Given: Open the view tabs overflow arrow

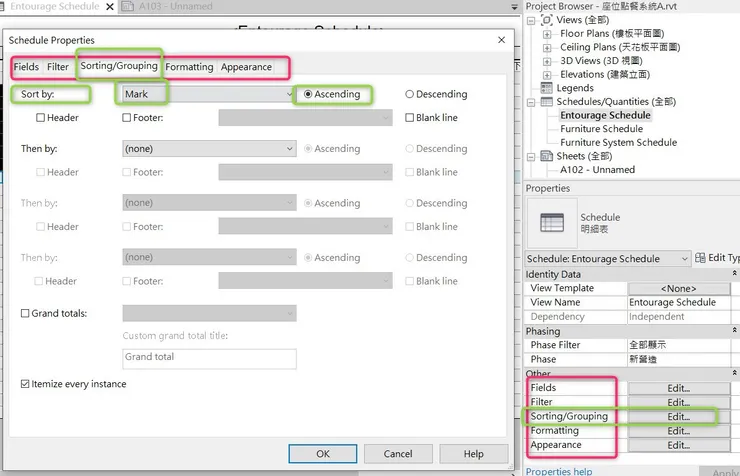Looking at the screenshot, I should pyautogui.click(x=514, y=7).
